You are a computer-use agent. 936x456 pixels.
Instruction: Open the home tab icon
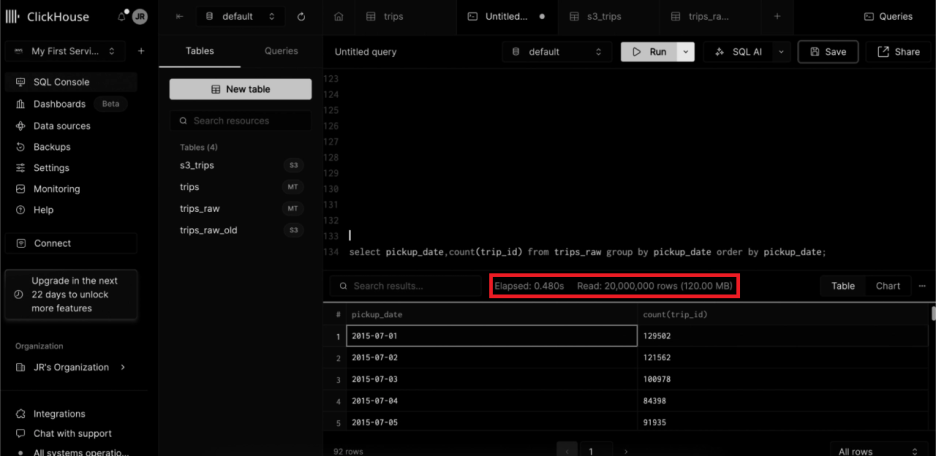338,17
